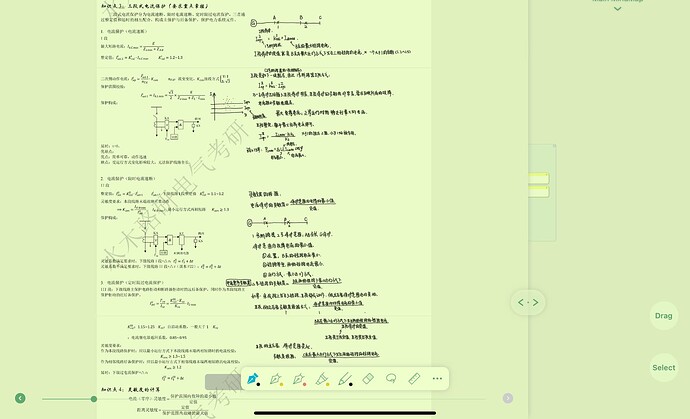Activate the lasso selection tool

pos(391,379)
